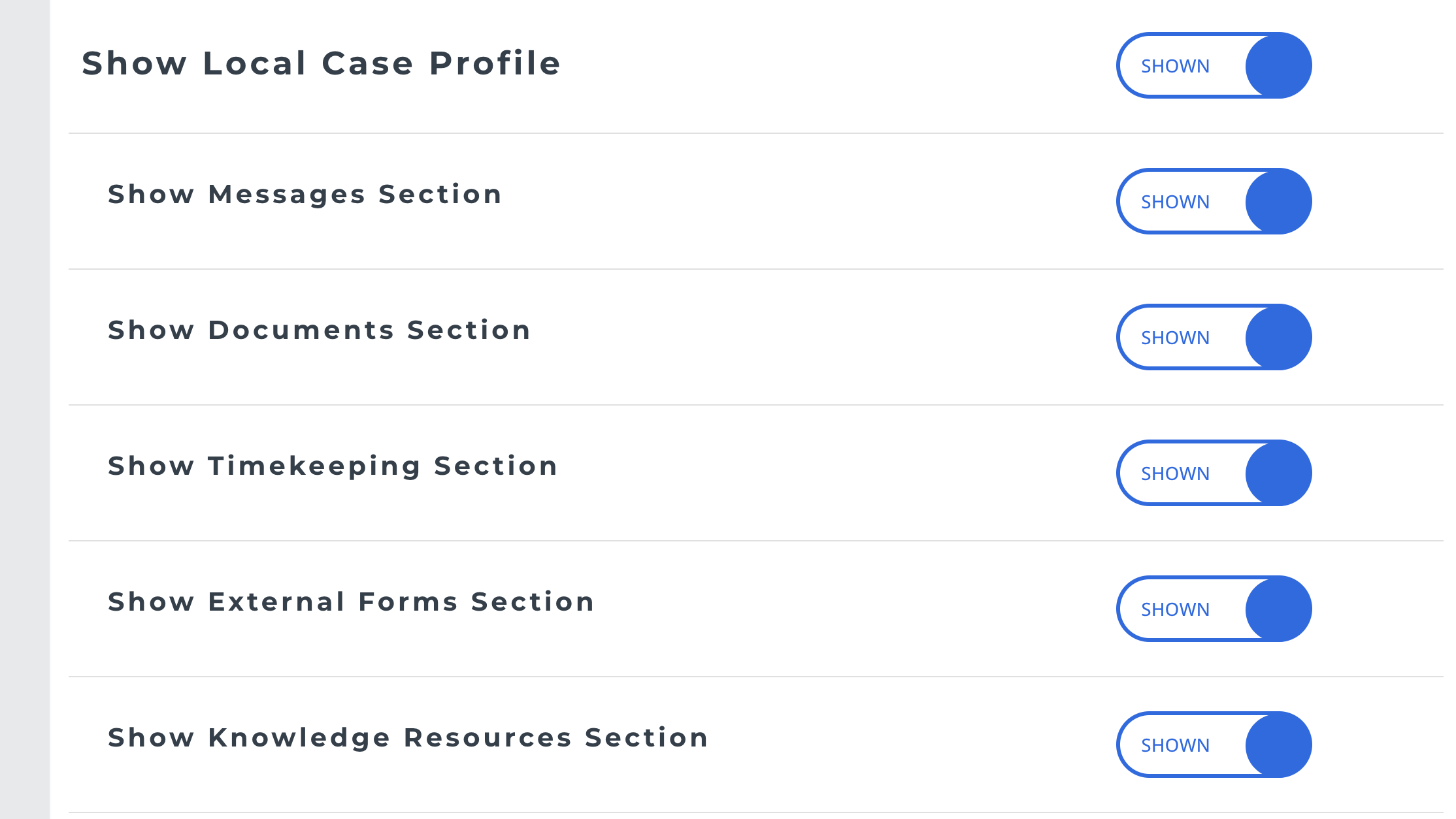Turn off Show Documents Section switch
Viewport: 1456px width, 819px height.
coord(1214,337)
